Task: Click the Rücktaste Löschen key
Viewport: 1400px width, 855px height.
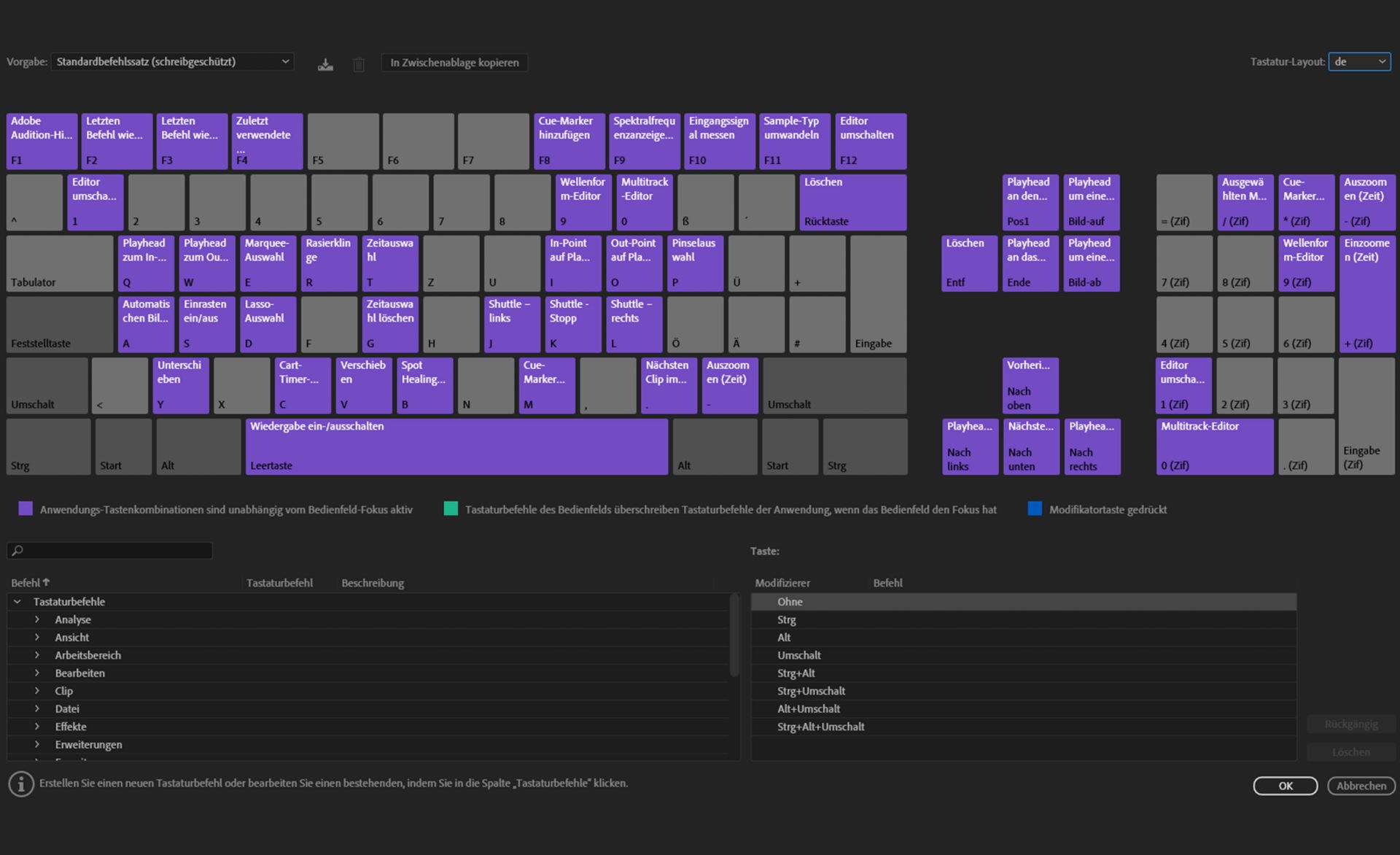Action: tap(853, 202)
